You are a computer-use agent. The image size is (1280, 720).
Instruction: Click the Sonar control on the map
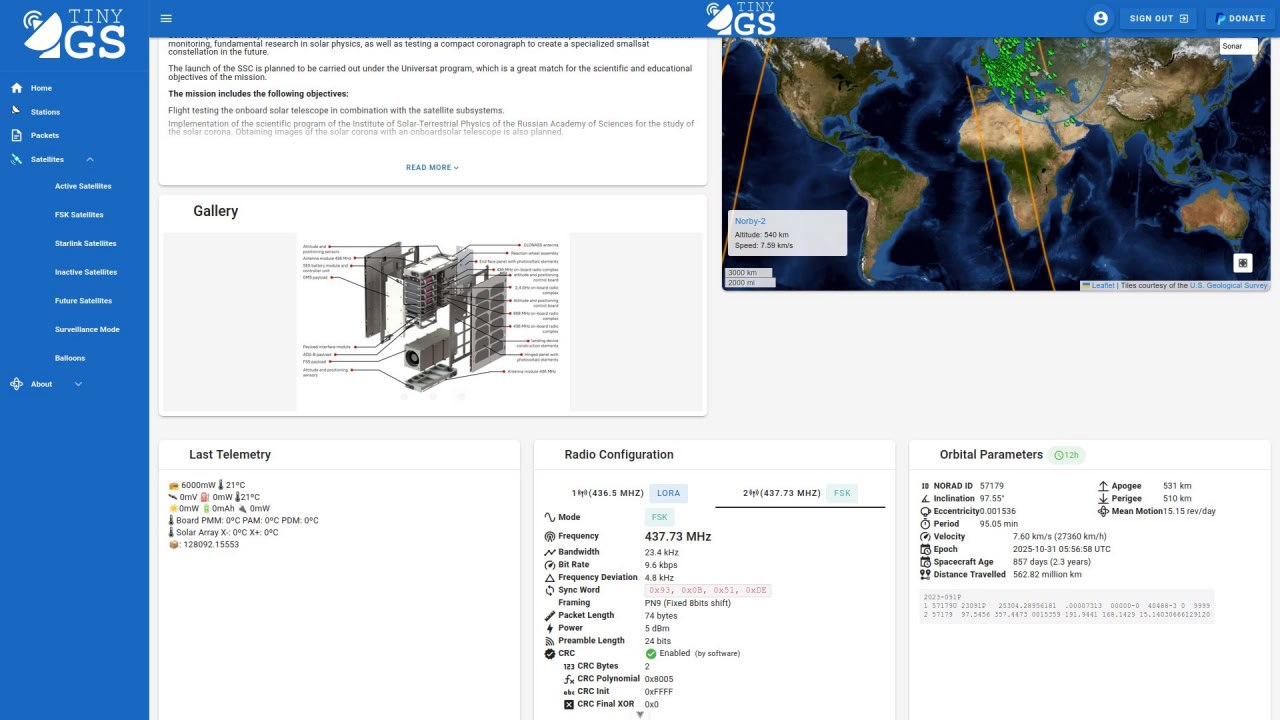tap(1239, 46)
